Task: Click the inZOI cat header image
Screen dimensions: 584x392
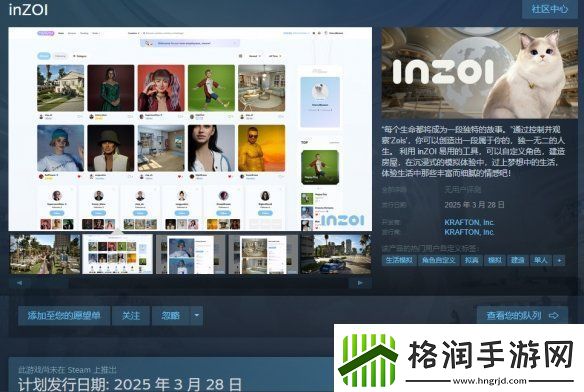Action: click(480, 73)
